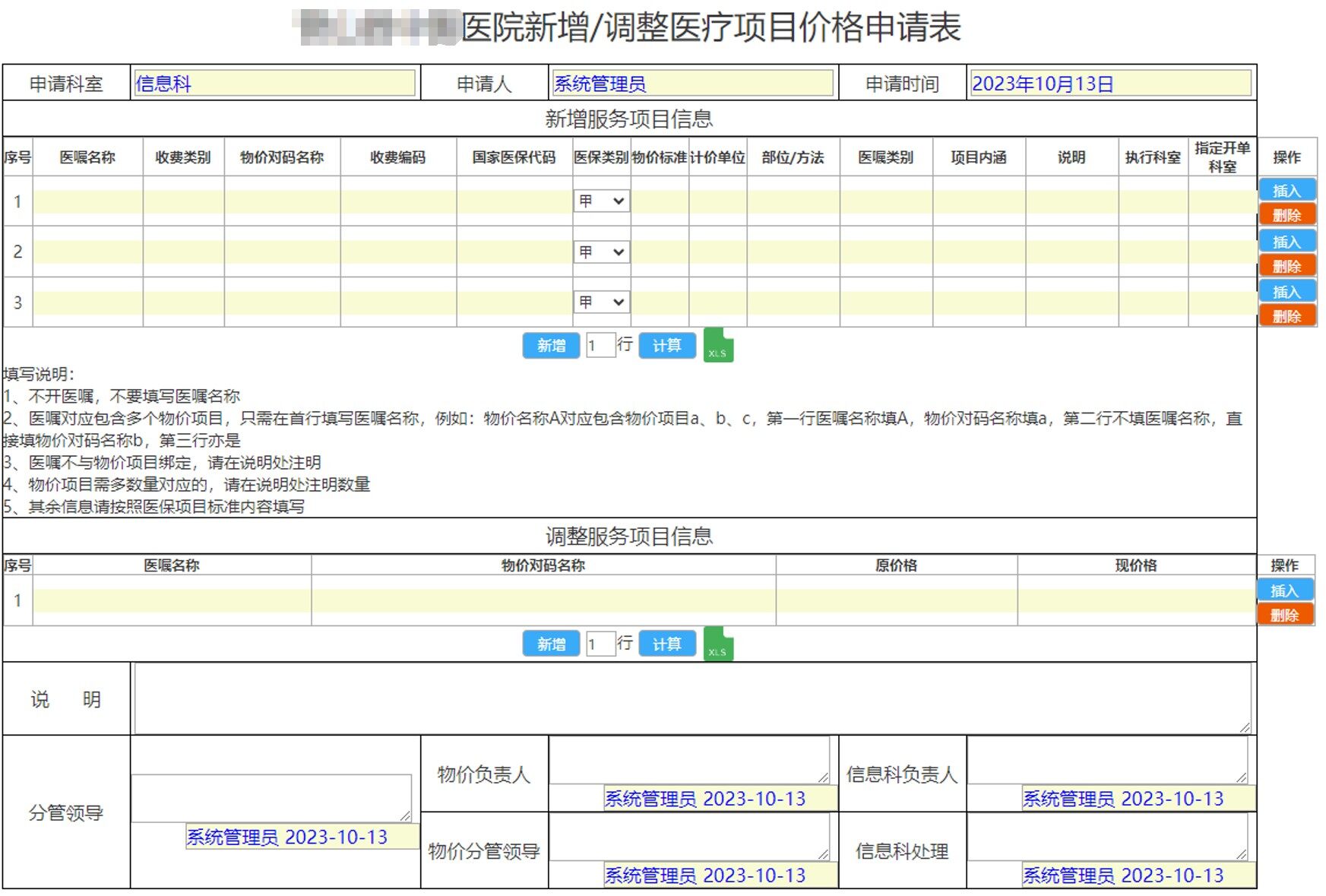Click 新增 button under adjustment table
This screenshot has width=1326, height=896.
[551, 644]
